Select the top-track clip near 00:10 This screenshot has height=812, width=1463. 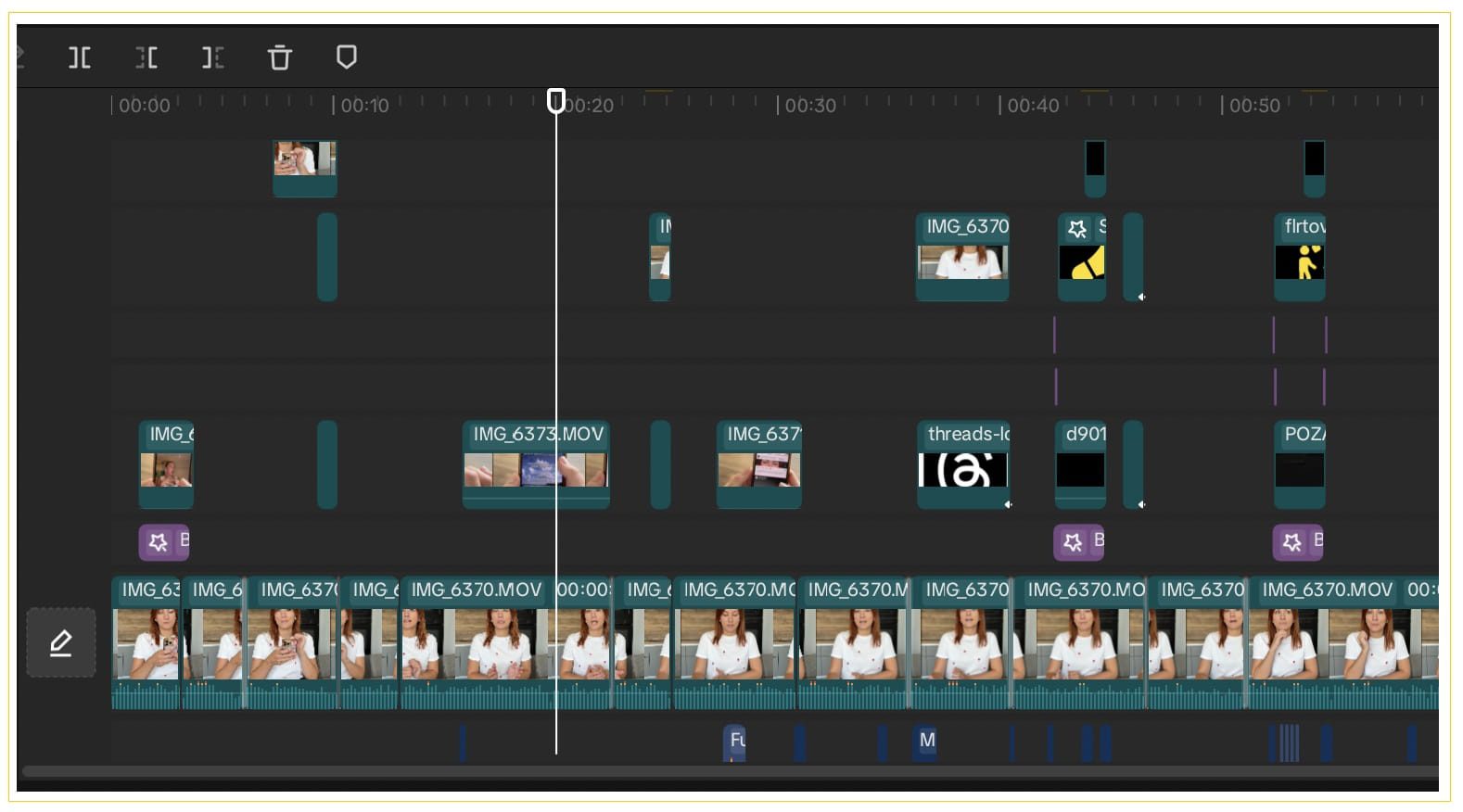point(305,168)
